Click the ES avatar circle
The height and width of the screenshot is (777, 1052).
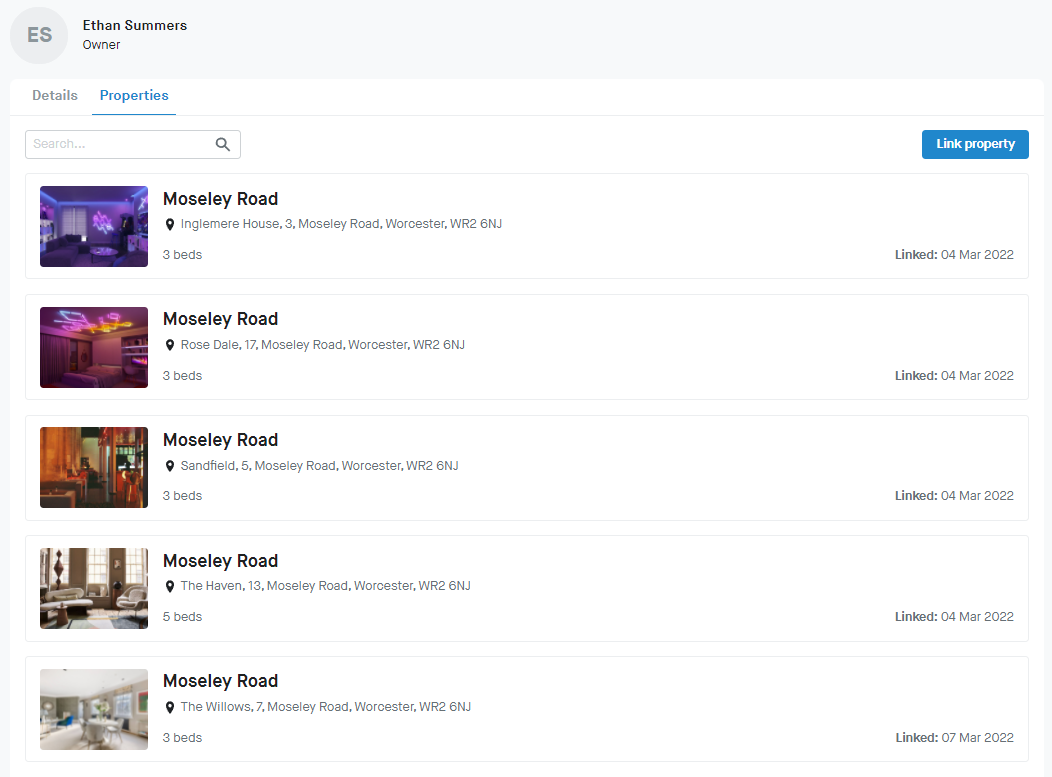click(x=39, y=35)
